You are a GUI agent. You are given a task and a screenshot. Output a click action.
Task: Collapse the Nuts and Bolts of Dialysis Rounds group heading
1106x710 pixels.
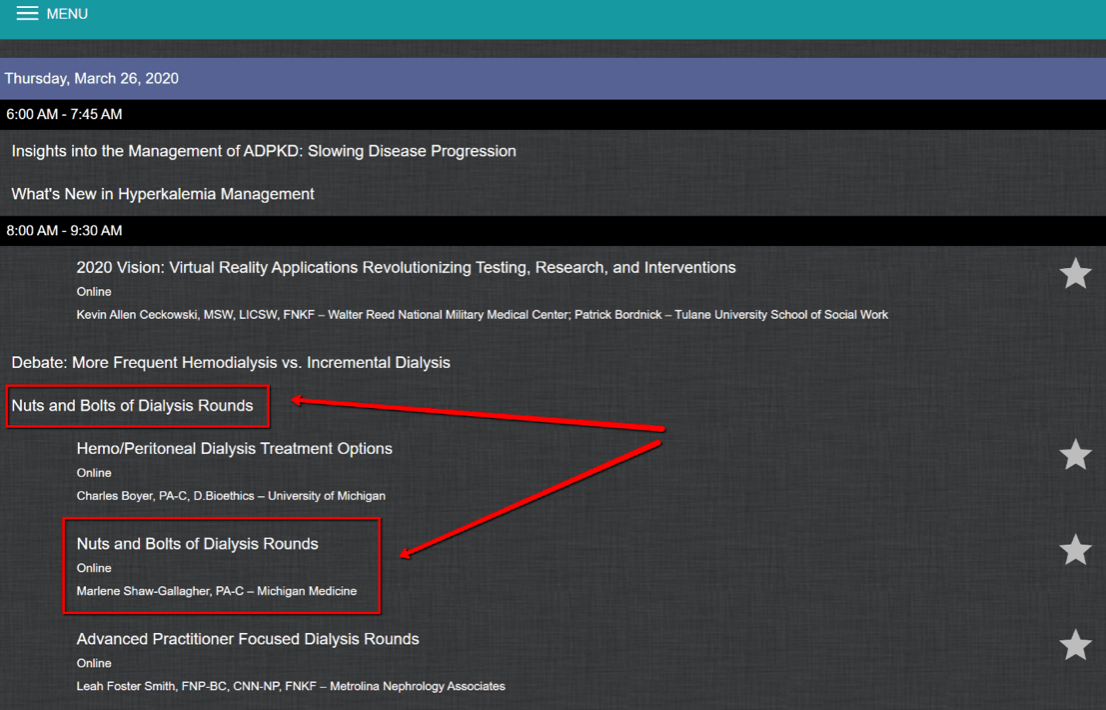[132, 405]
